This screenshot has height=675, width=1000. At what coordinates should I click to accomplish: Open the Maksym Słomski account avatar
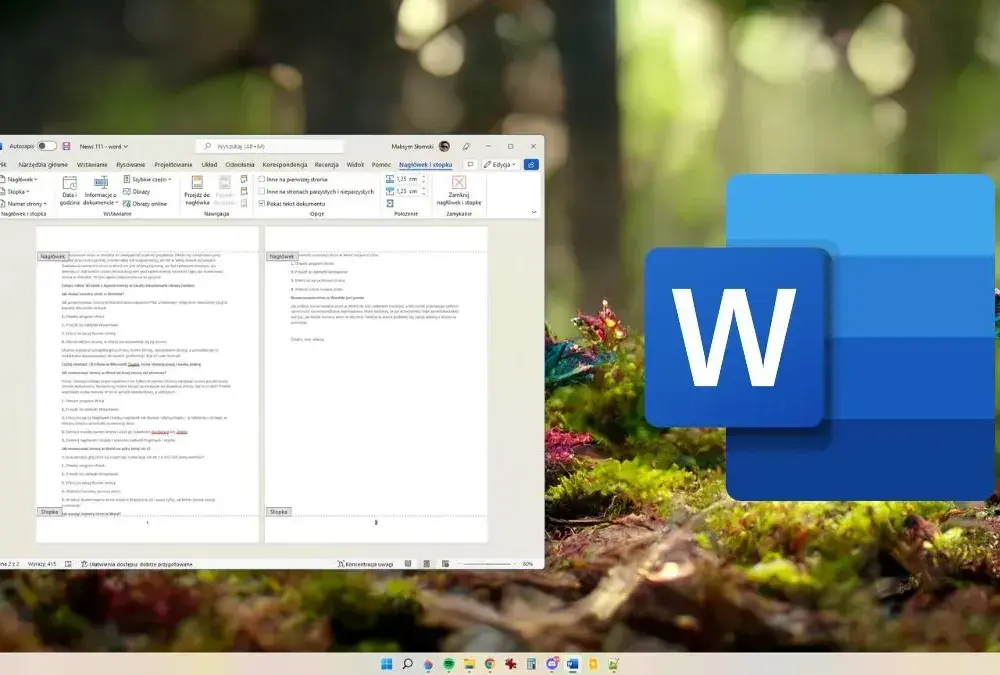445,146
